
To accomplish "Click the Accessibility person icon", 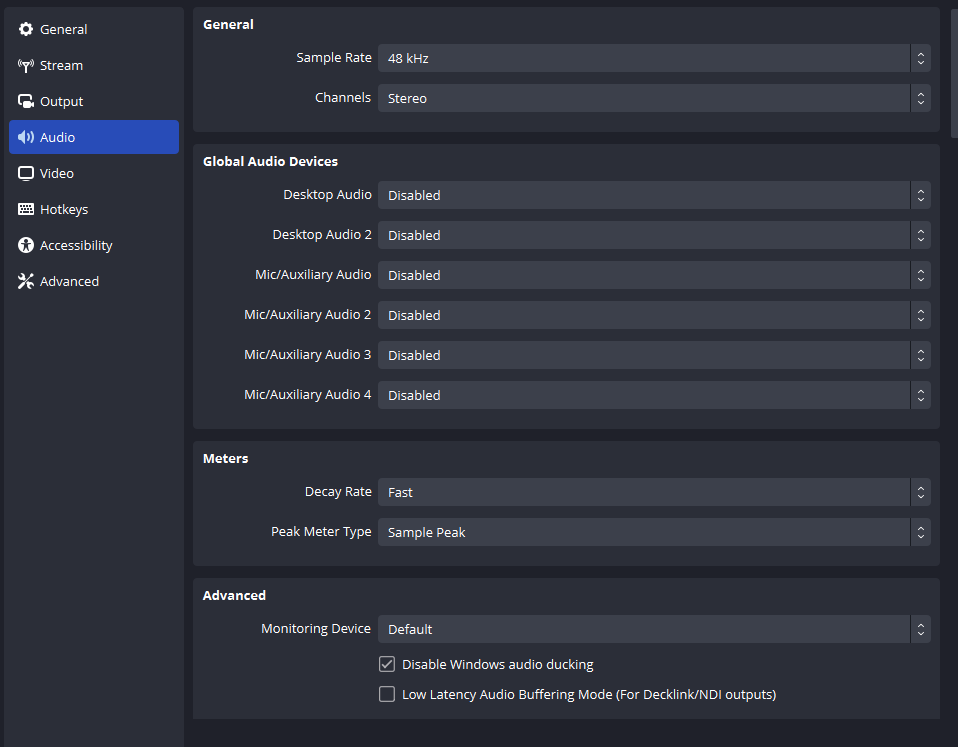I will [26, 246].
